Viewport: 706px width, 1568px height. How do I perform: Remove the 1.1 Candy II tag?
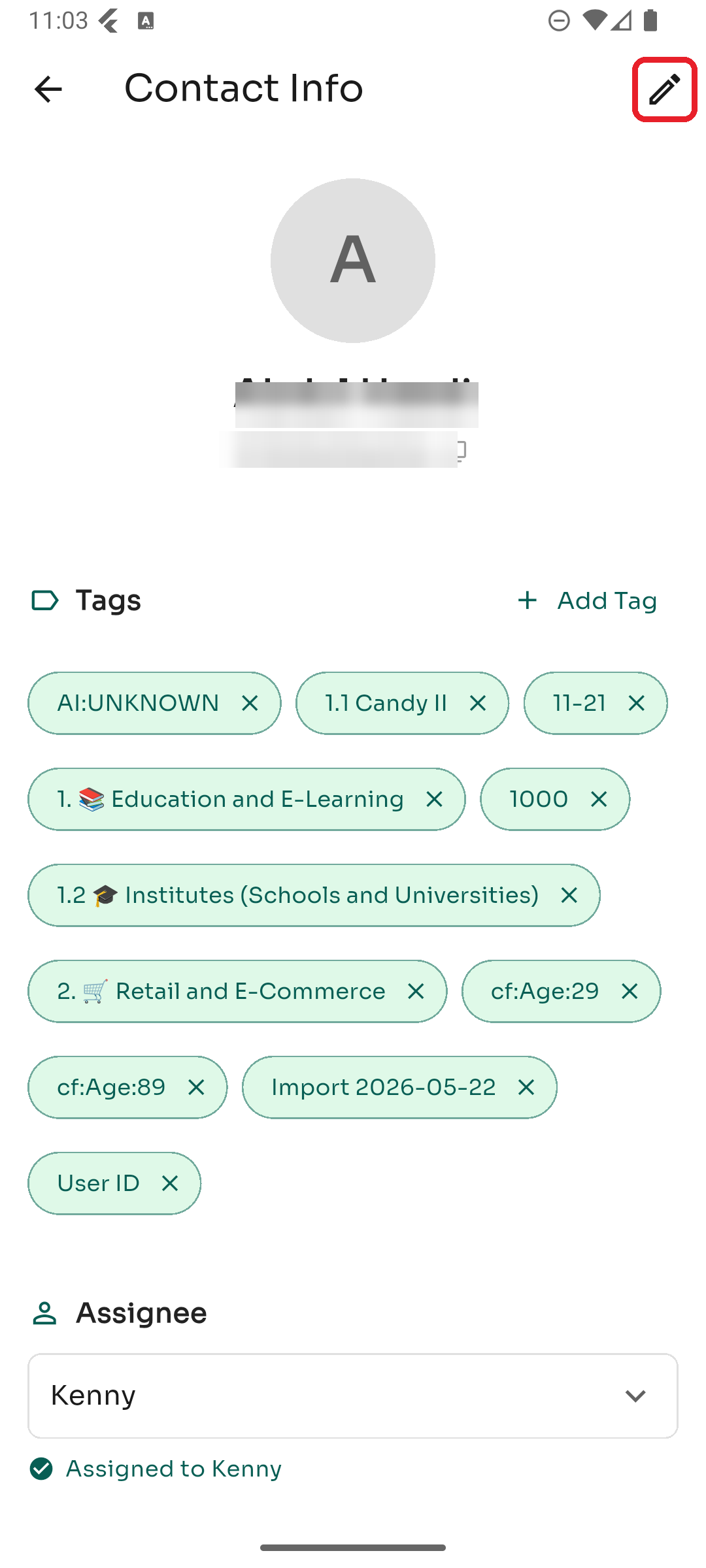pyautogui.click(x=478, y=703)
